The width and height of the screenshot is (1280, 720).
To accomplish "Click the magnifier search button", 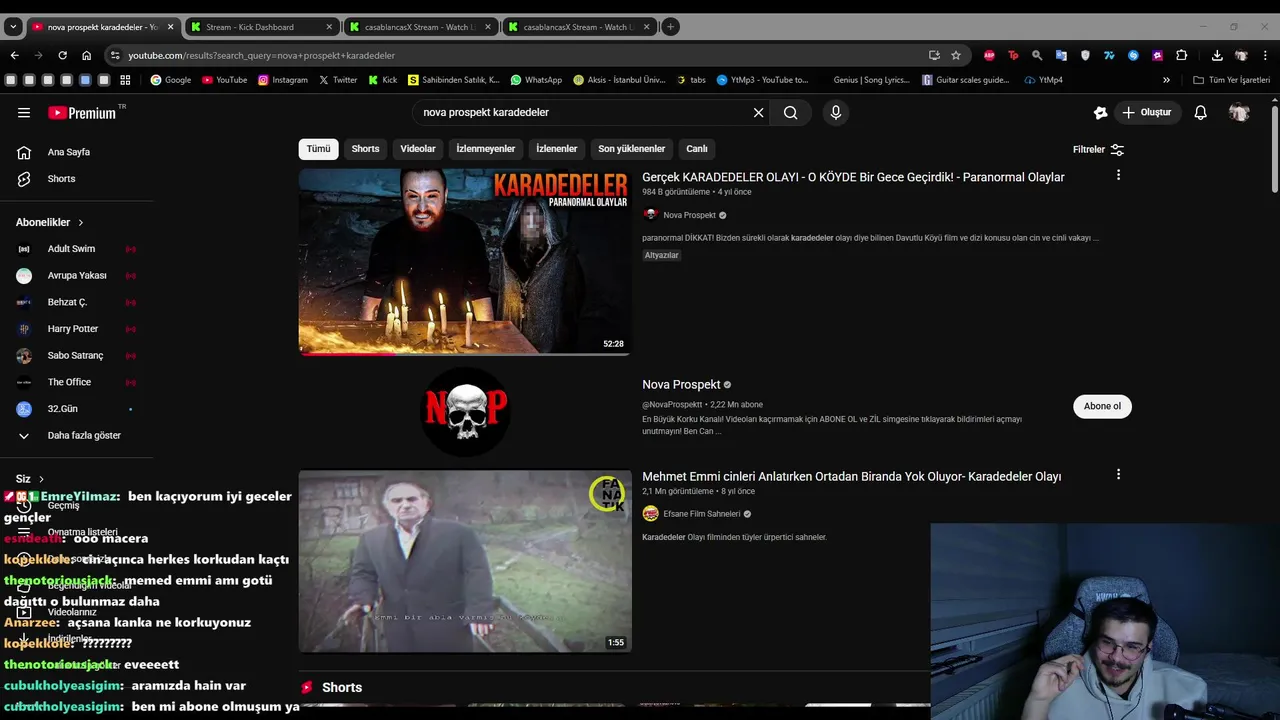I will click(x=791, y=113).
